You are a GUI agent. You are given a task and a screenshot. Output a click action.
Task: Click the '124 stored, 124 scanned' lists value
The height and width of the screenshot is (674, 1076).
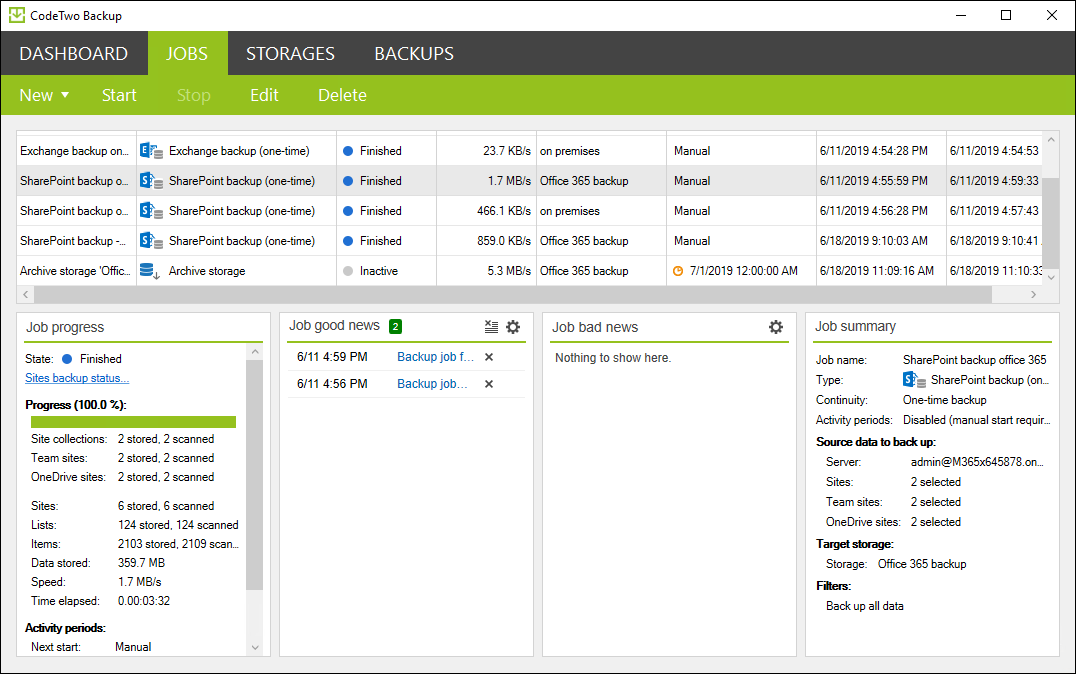tap(178, 525)
